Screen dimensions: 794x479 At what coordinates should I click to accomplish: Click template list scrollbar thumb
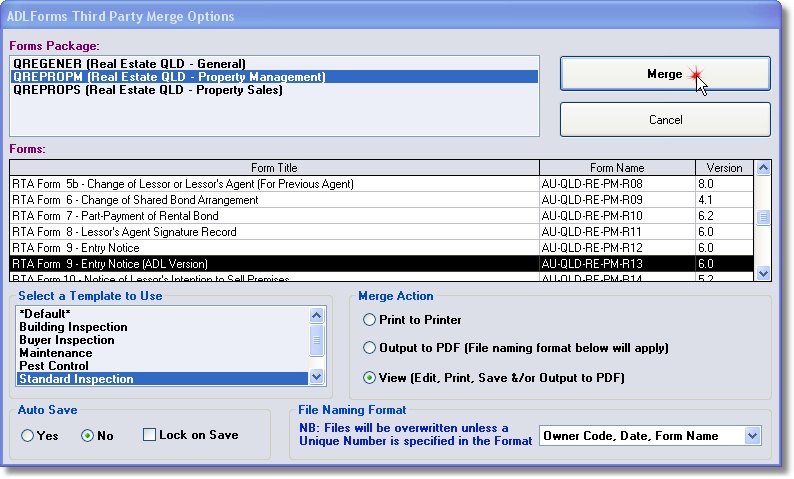pyautogui.click(x=316, y=340)
